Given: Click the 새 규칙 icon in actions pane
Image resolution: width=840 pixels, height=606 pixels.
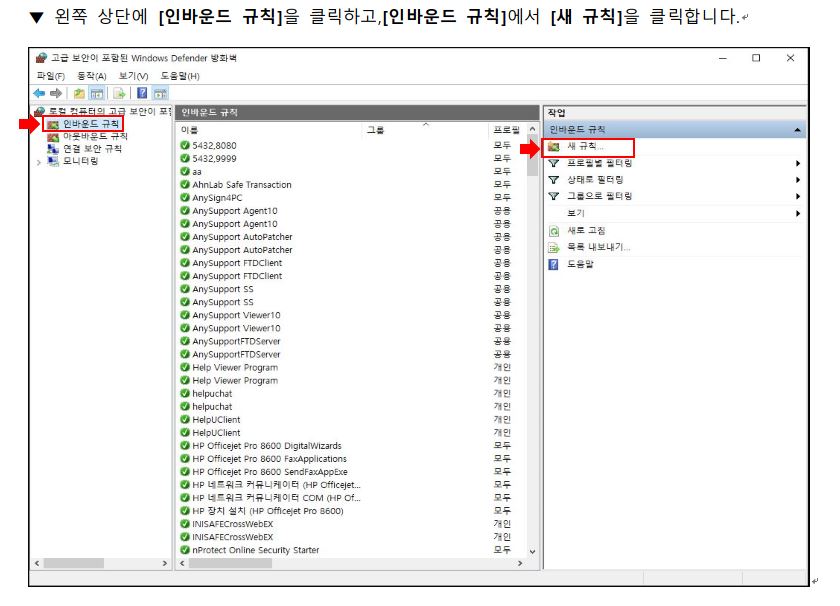Looking at the screenshot, I should click(554, 146).
